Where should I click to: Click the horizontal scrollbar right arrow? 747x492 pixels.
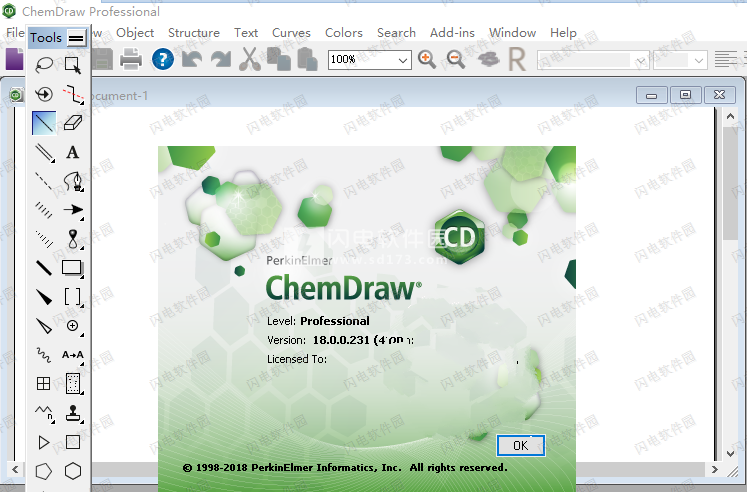(x=715, y=469)
